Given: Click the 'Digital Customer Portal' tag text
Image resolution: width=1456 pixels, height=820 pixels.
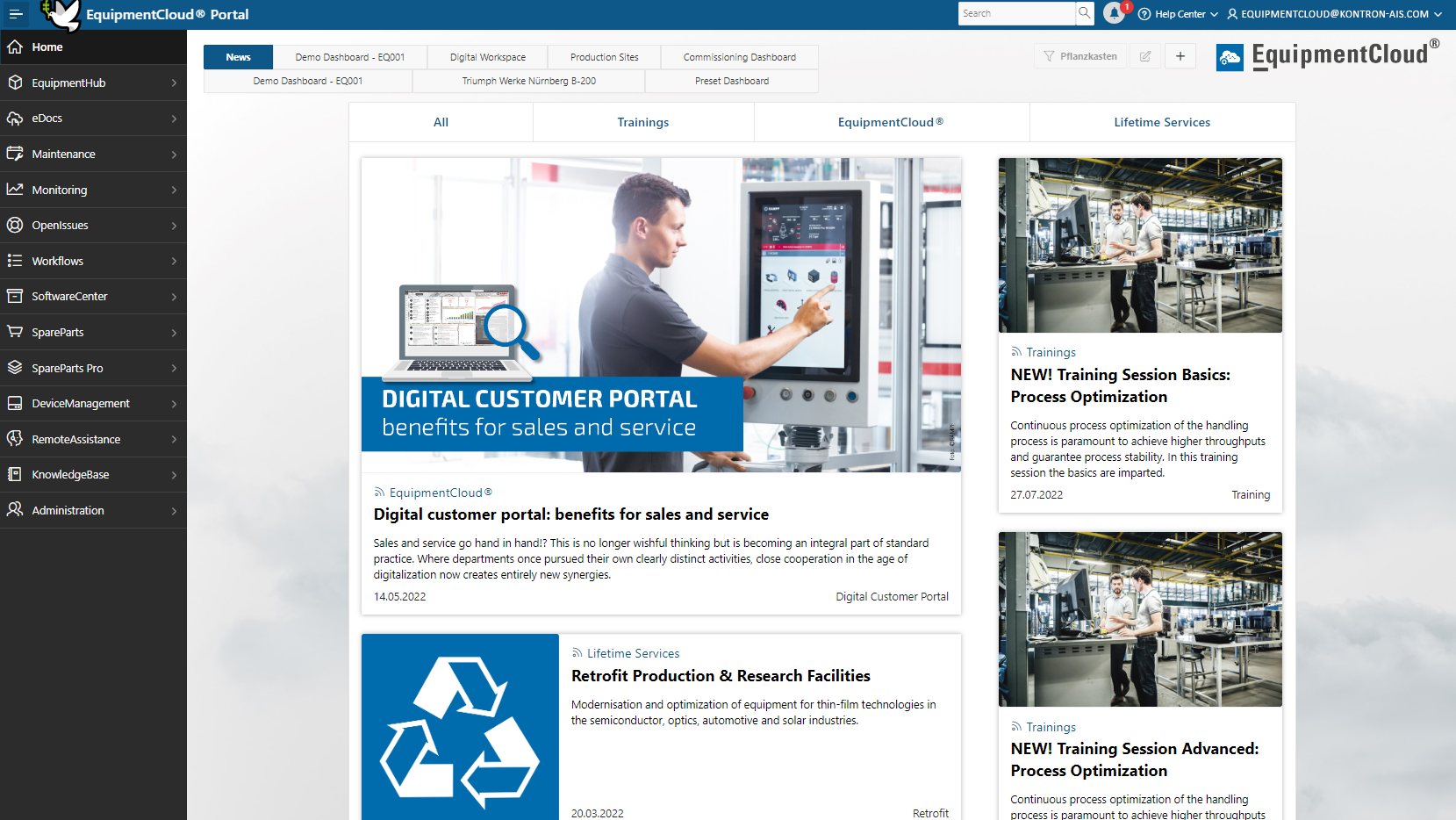Looking at the screenshot, I should click(892, 597).
